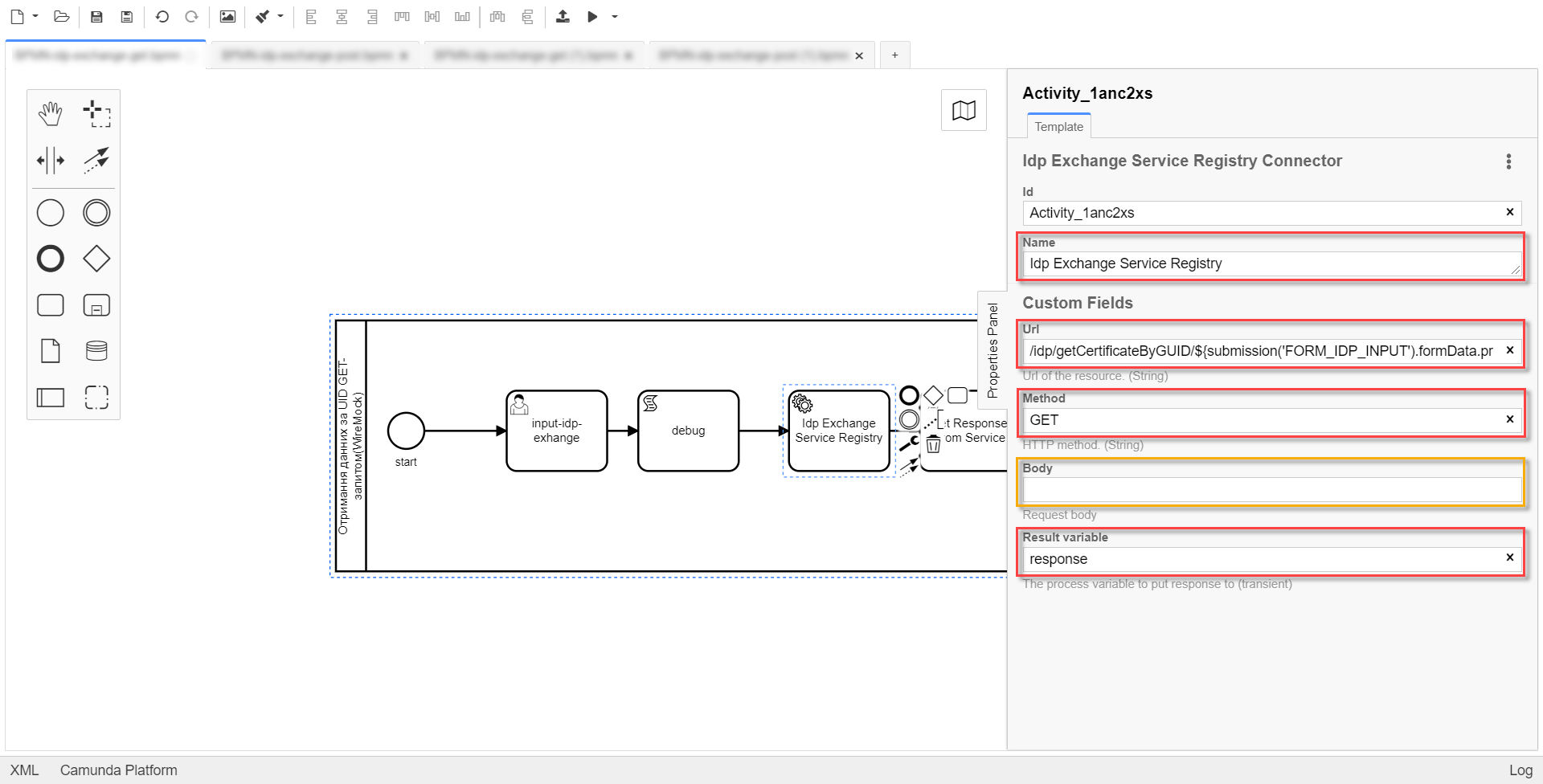Toggle the minimap view
Viewport: 1543px width, 784px height.
(964, 110)
